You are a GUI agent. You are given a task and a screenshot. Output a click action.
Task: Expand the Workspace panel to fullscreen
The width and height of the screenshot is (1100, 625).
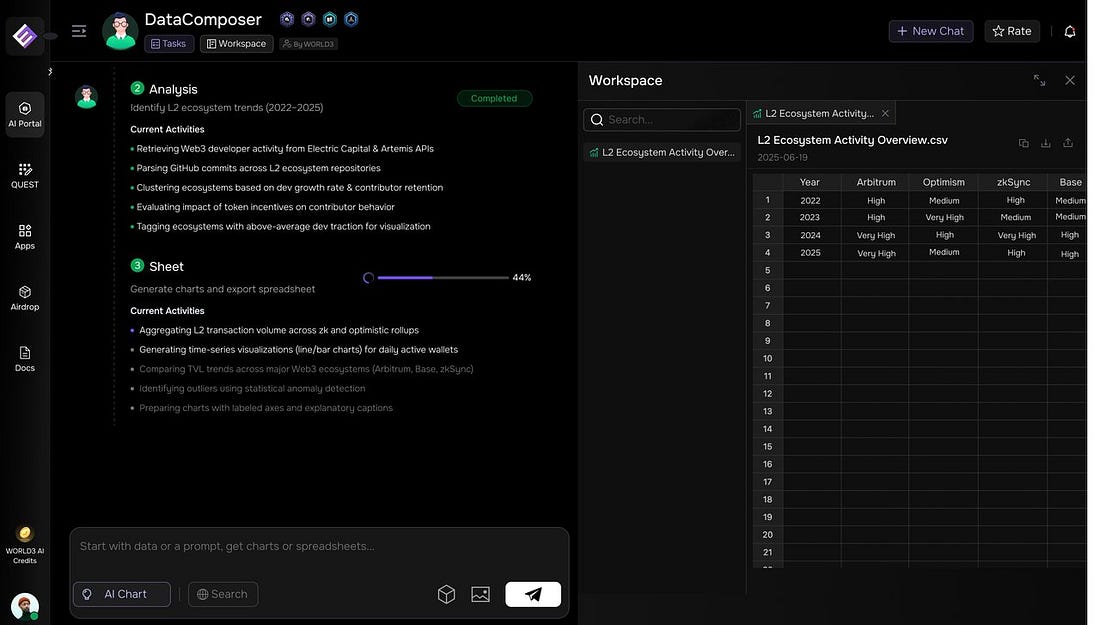point(1040,80)
